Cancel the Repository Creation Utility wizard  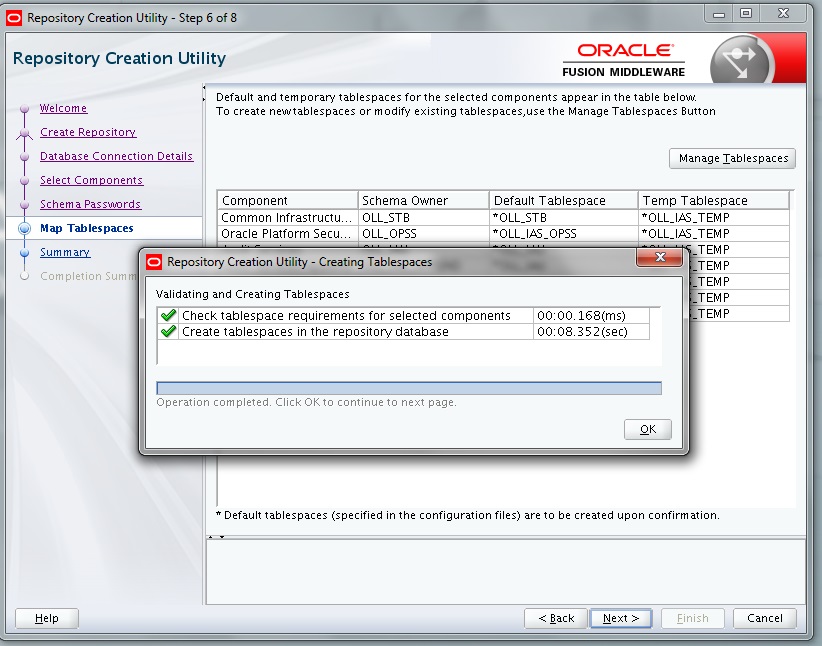click(x=764, y=618)
